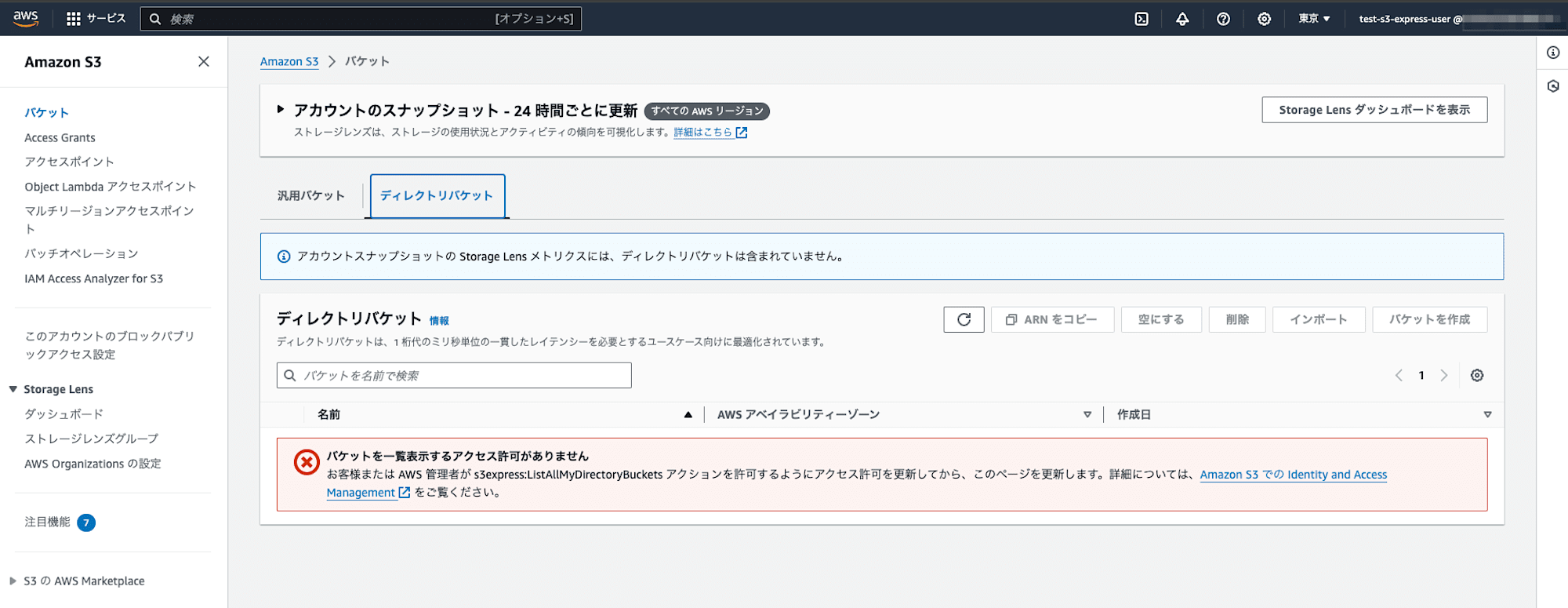Open the hexagon icon at right edge
Image resolution: width=1568 pixels, height=608 pixels.
[1553, 86]
